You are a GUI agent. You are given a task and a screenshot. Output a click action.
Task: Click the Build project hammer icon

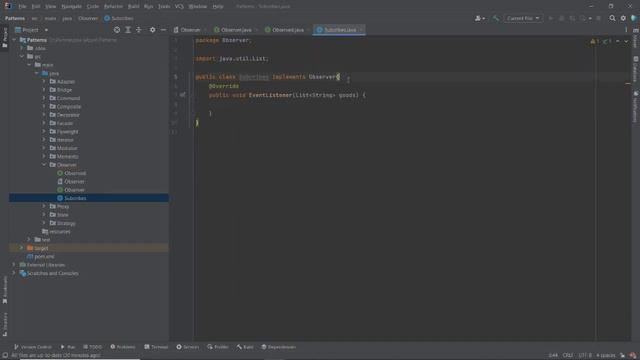pos(496,18)
